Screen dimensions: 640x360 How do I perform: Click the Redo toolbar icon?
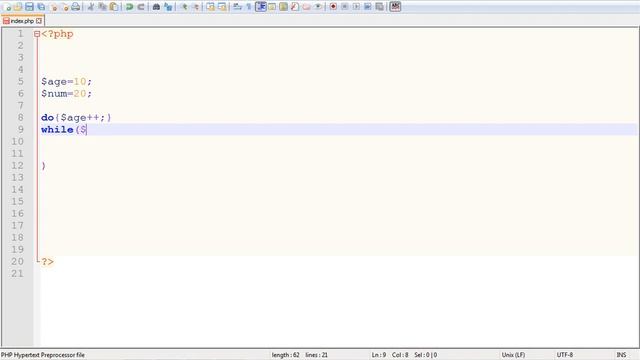click(141, 7)
